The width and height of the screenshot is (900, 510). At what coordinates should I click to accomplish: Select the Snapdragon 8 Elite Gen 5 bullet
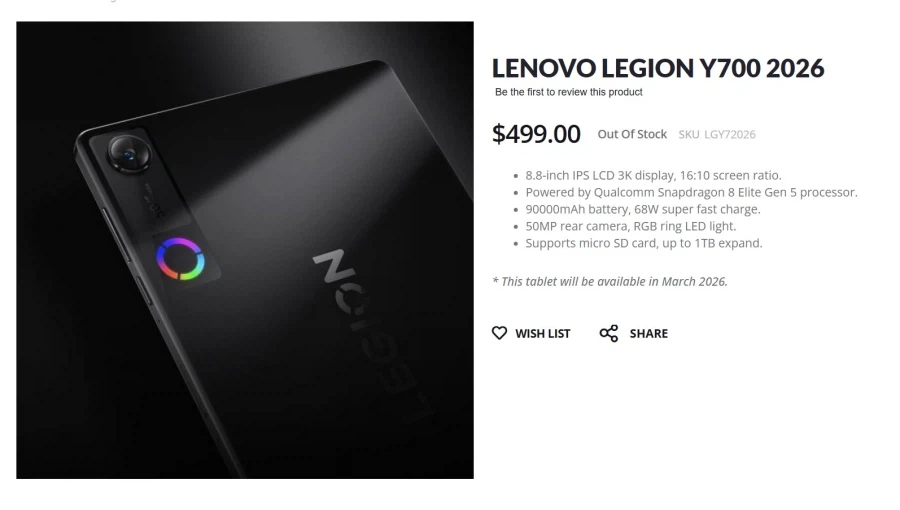pos(691,192)
